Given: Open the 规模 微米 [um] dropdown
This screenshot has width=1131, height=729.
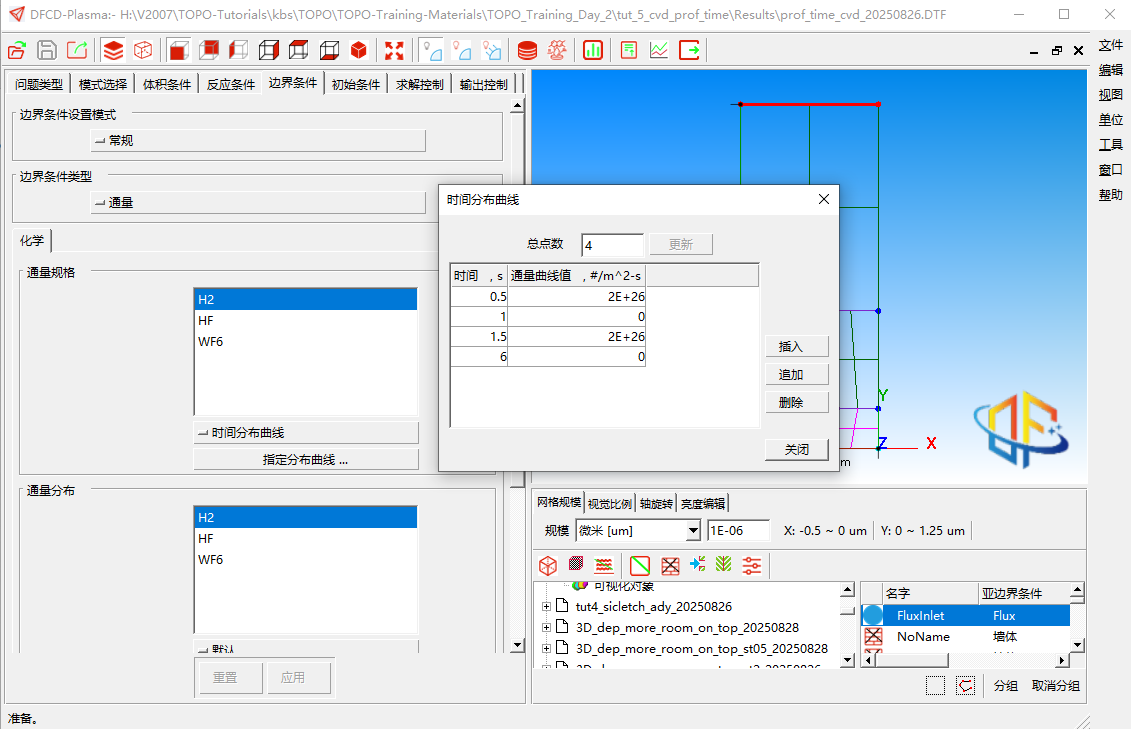Looking at the screenshot, I should pyautogui.click(x=693, y=531).
